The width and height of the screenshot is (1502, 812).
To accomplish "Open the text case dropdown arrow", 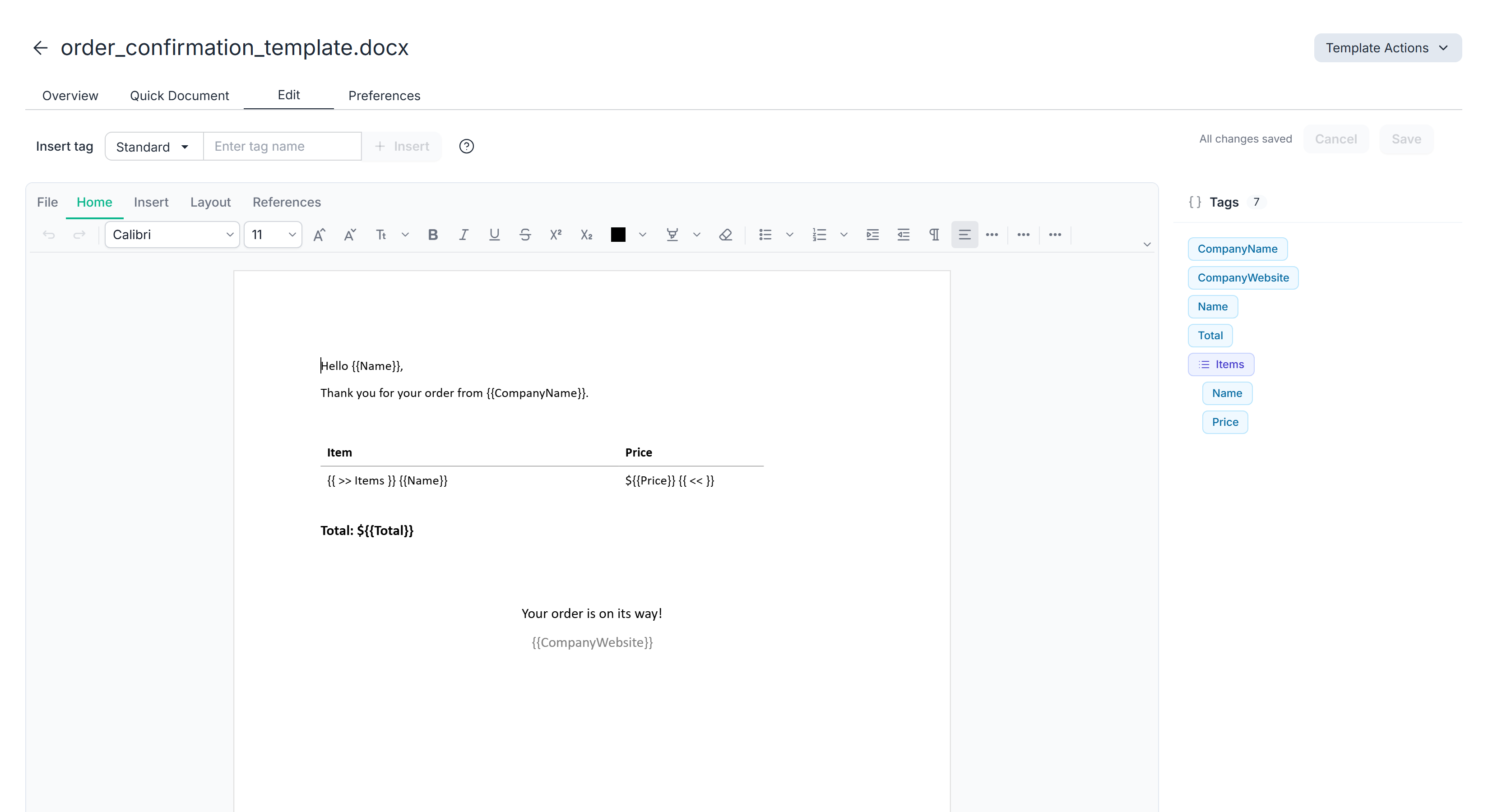I will click(405, 234).
